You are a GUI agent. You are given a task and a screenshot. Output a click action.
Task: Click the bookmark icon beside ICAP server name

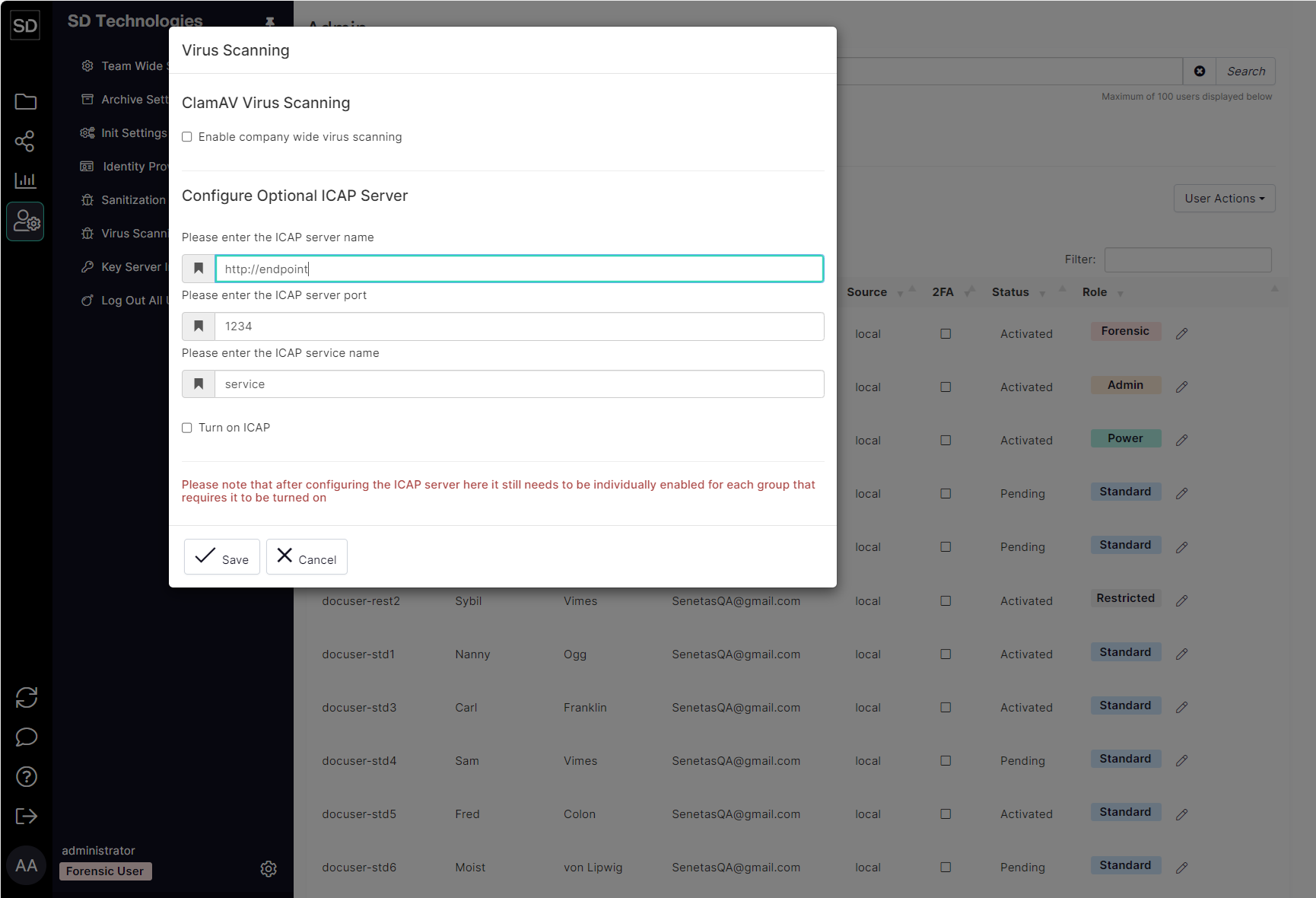click(x=199, y=269)
